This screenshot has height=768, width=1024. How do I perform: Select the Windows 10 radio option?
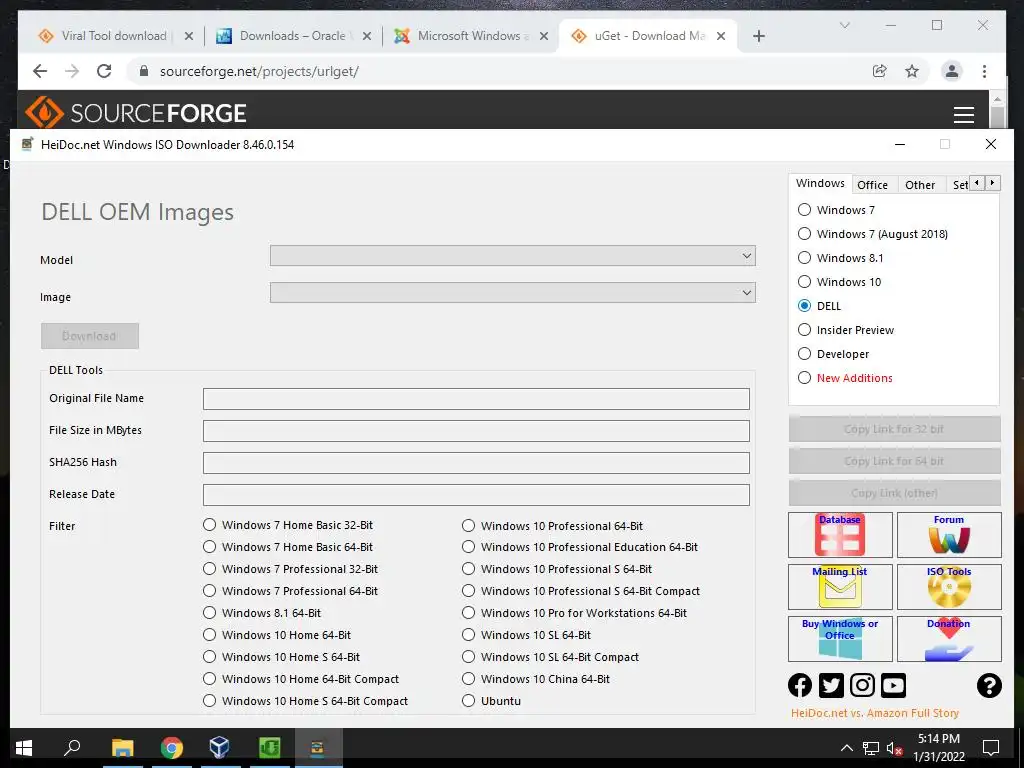click(x=840, y=281)
